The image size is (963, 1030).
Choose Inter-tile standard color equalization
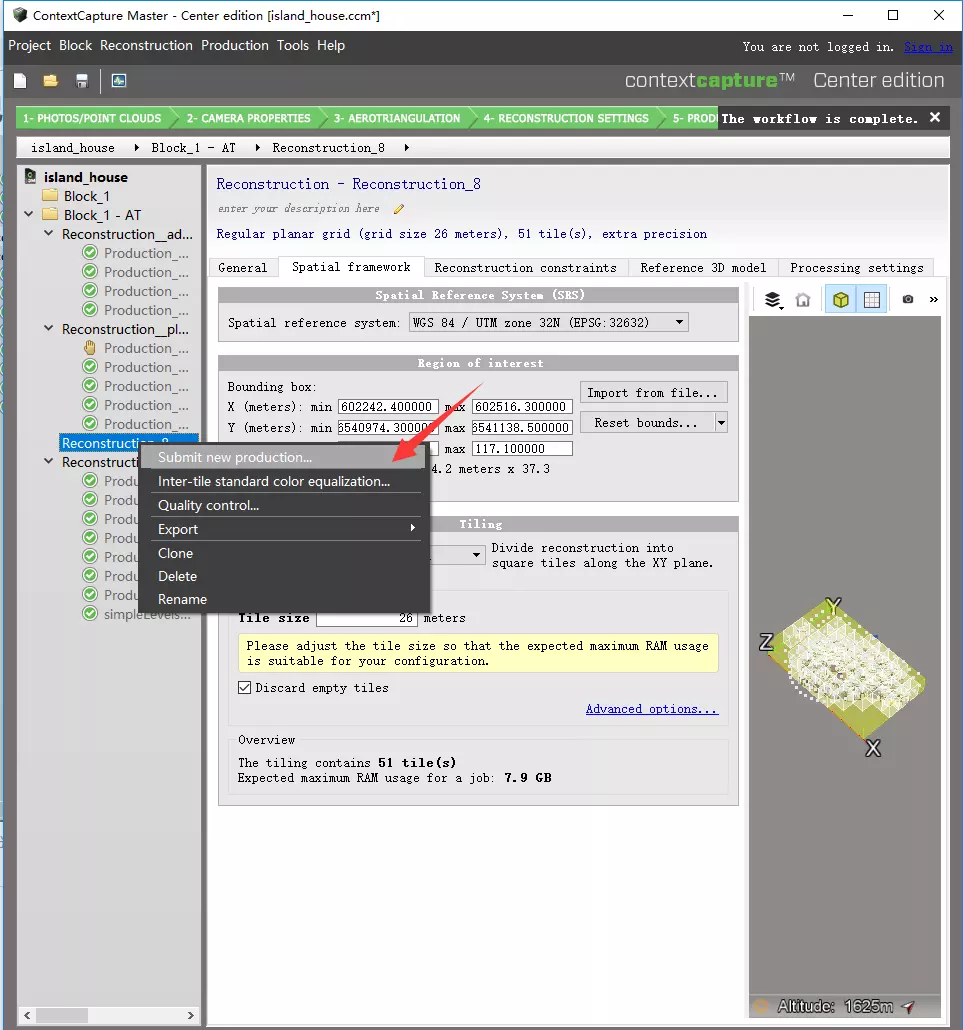coord(283,481)
